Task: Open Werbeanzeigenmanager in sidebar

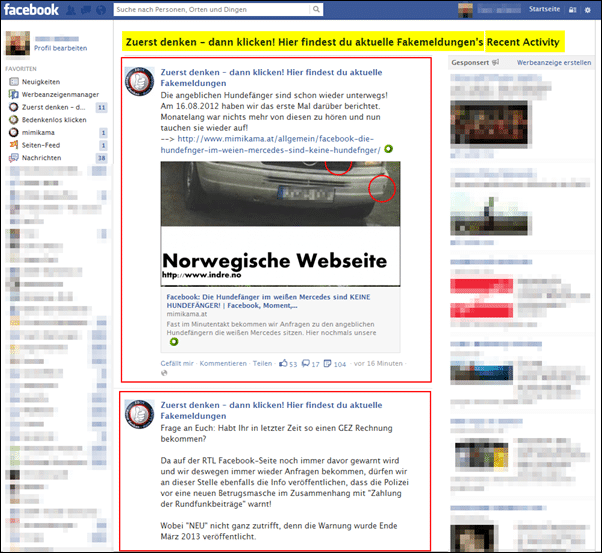Action: [x=60, y=94]
